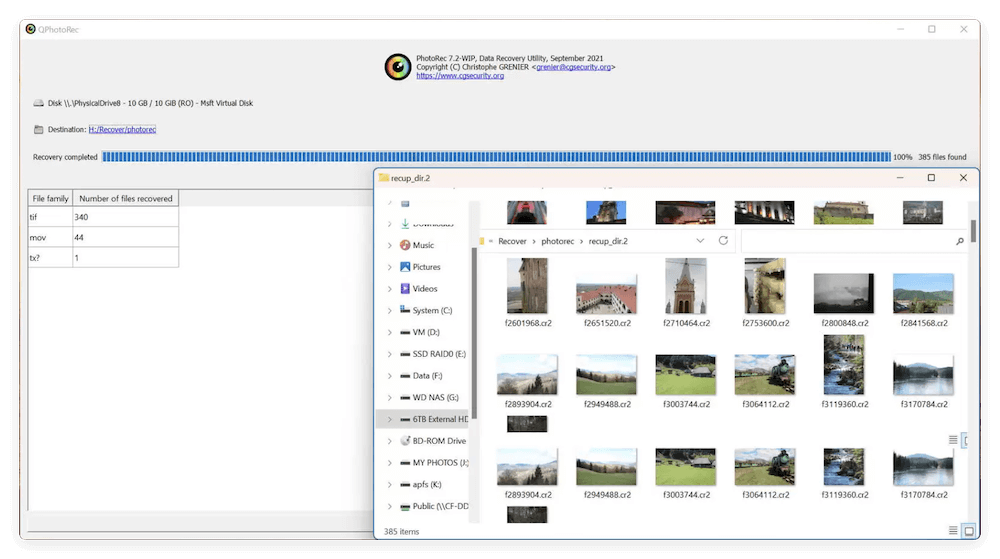Viewport: 1000px width, 559px height.
Task: Select the '340' files recovered cell
Action: 126,217
